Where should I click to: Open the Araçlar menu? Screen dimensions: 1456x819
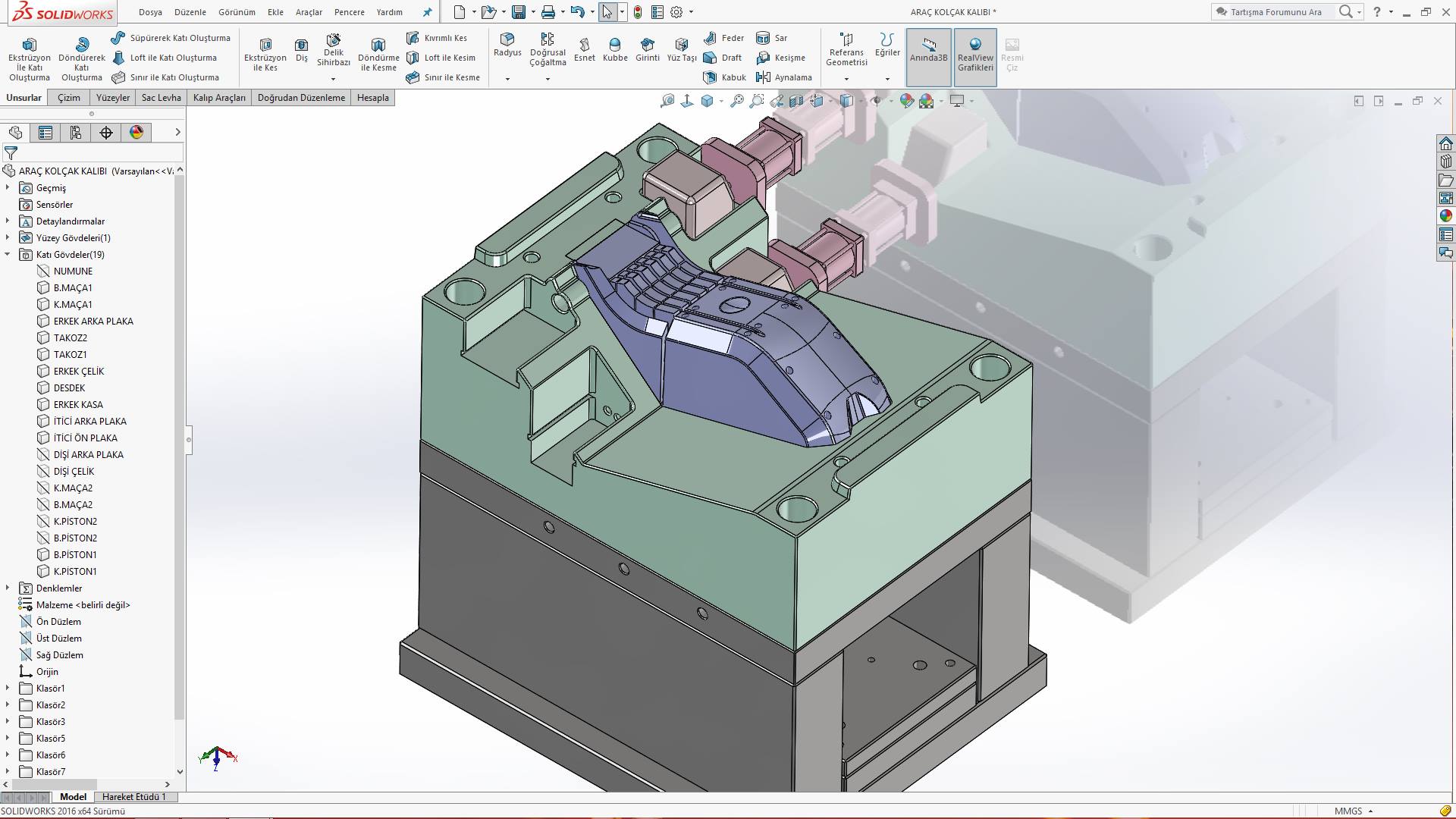click(x=309, y=12)
